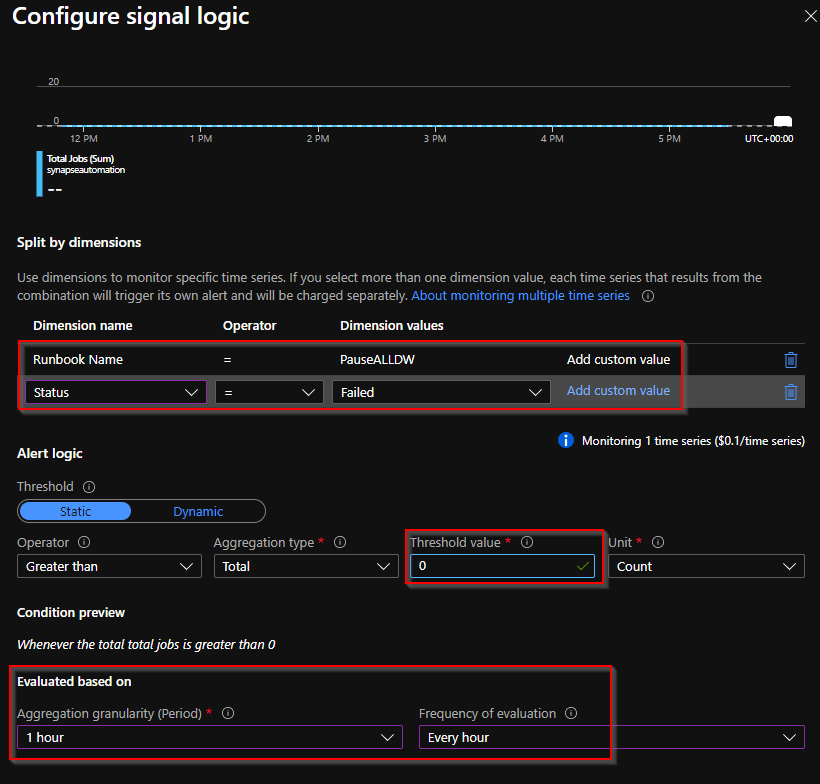Screen dimensions: 820x784
Task: Open the dimension operator dropdown for Status
Action: point(269,392)
